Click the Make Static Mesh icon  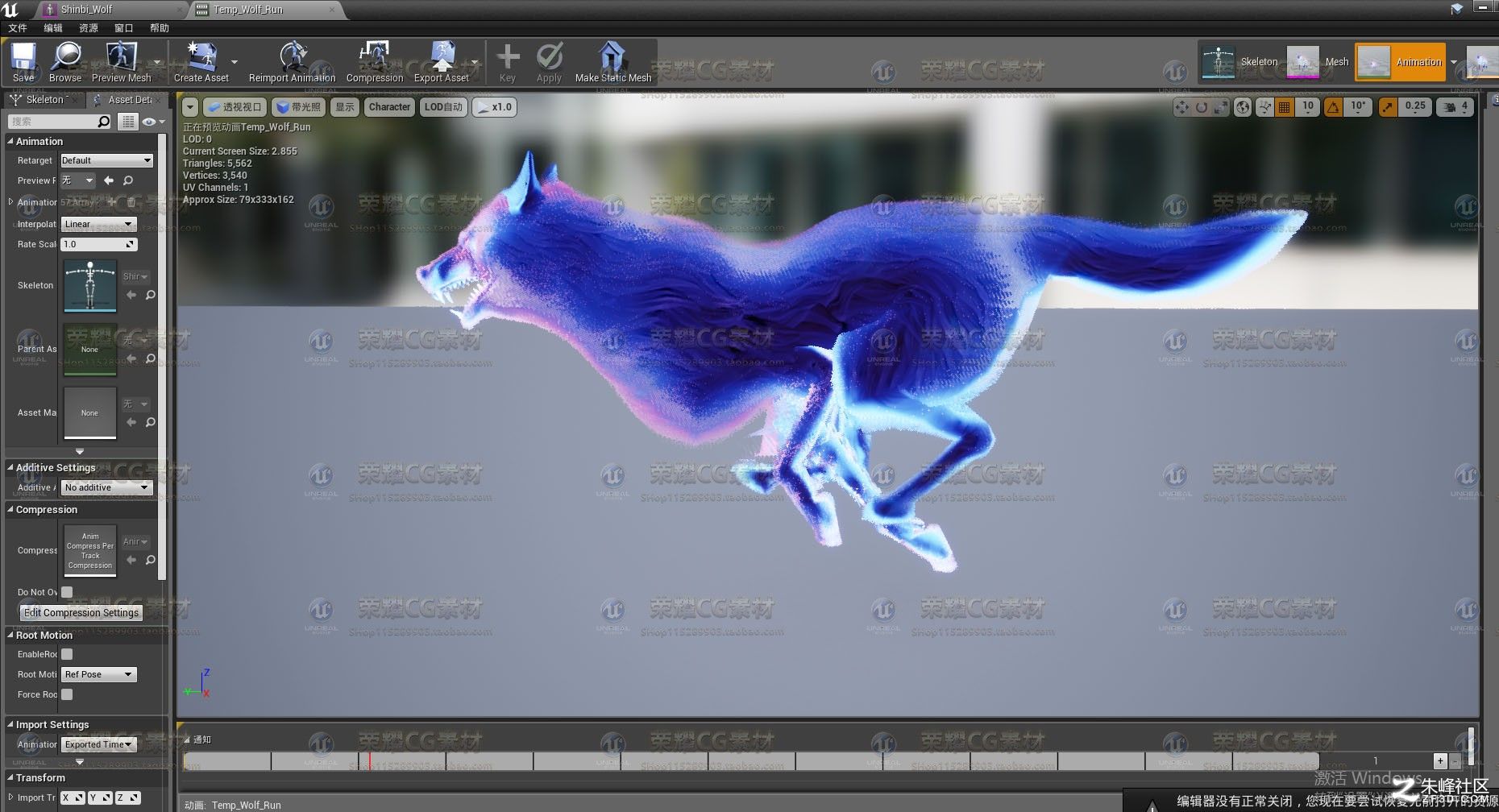click(x=612, y=62)
